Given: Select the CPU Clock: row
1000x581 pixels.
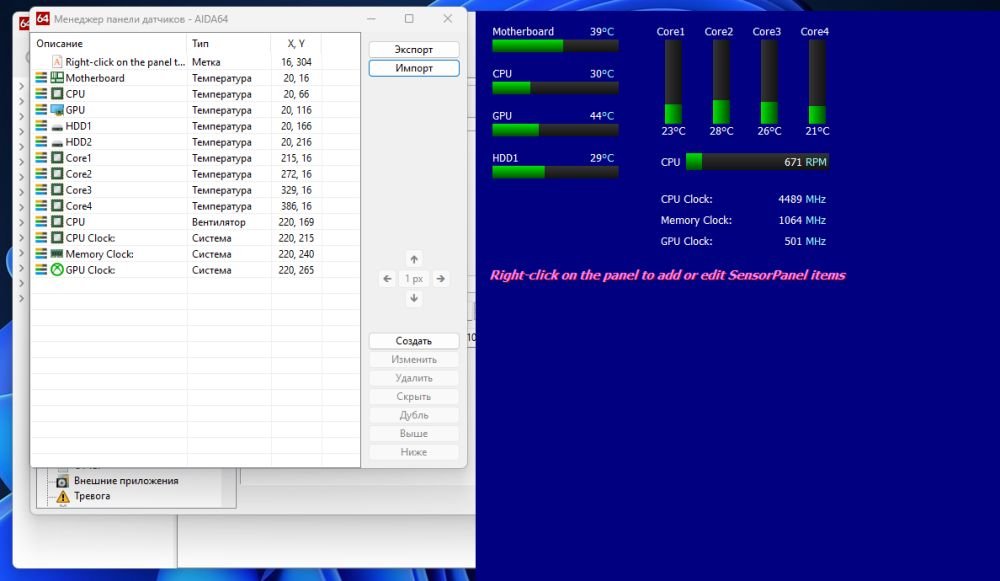Looking at the screenshot, I should click(x=195, y=238).
